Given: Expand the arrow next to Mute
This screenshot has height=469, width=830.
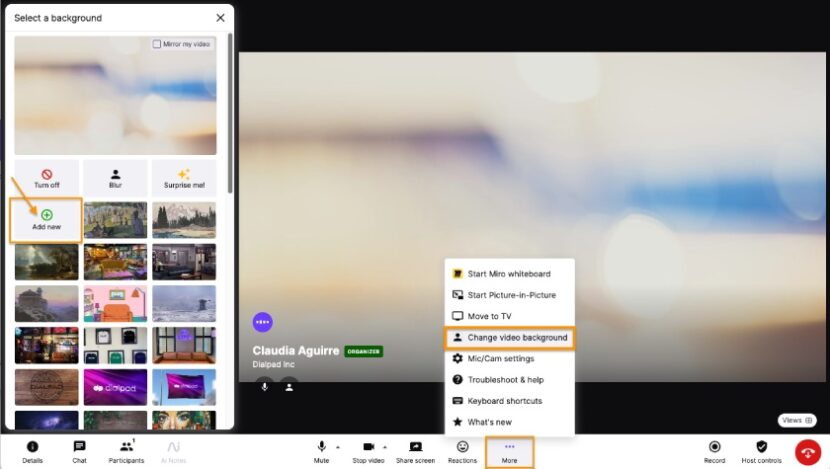Looking at the screenshot, I should pyautogui.click(x=337, y=446).
